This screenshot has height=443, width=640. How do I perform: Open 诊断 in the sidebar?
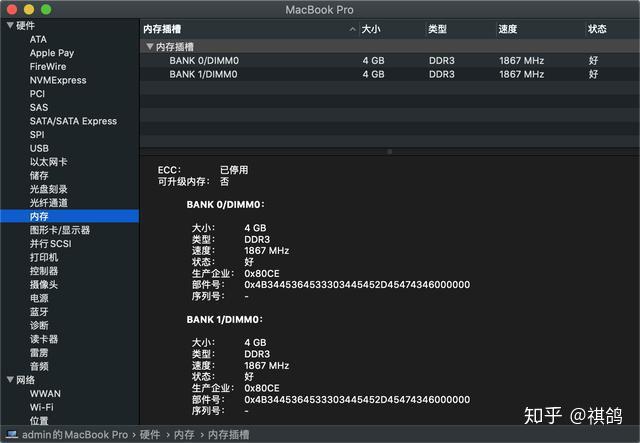tap(39, 325)
